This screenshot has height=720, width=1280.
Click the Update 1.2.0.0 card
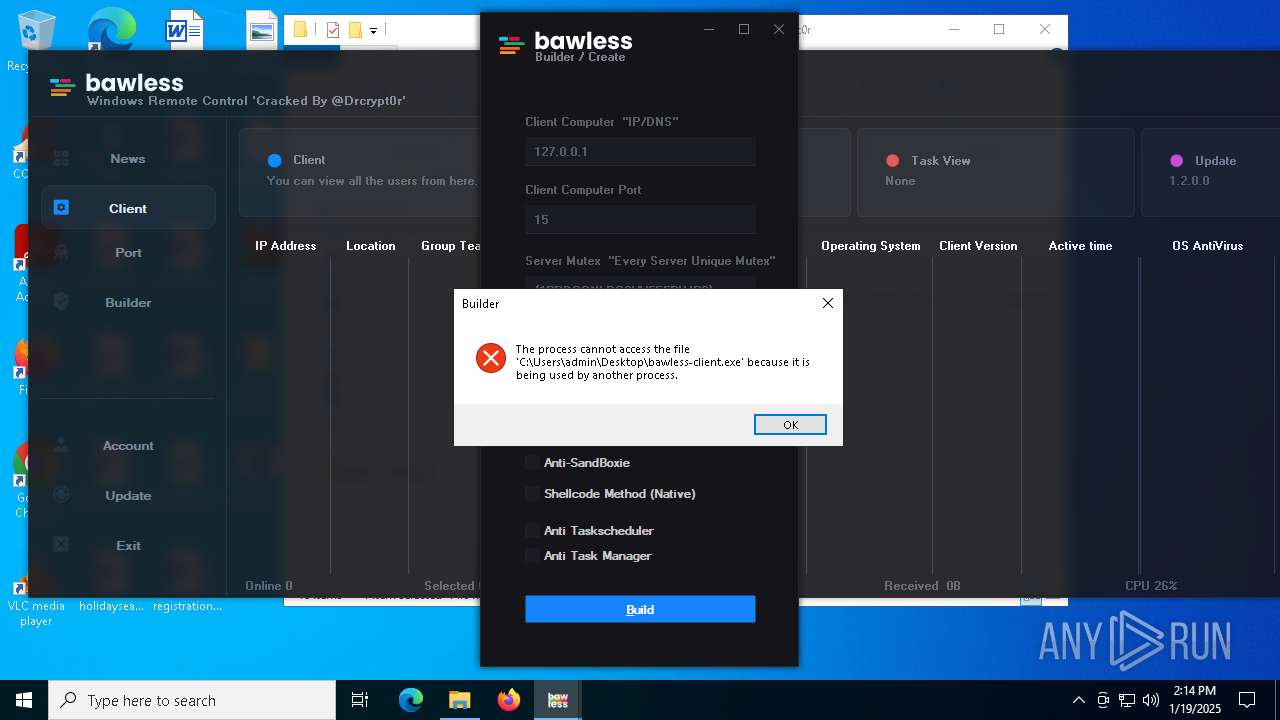tap(1210, 172)
